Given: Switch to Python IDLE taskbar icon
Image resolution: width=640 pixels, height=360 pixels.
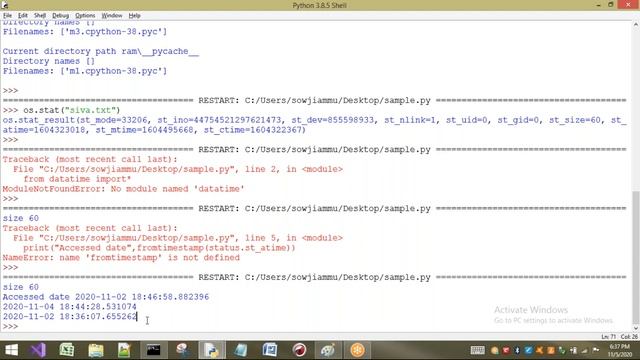Looking at the screenshot, I should (x=211, y=350).
